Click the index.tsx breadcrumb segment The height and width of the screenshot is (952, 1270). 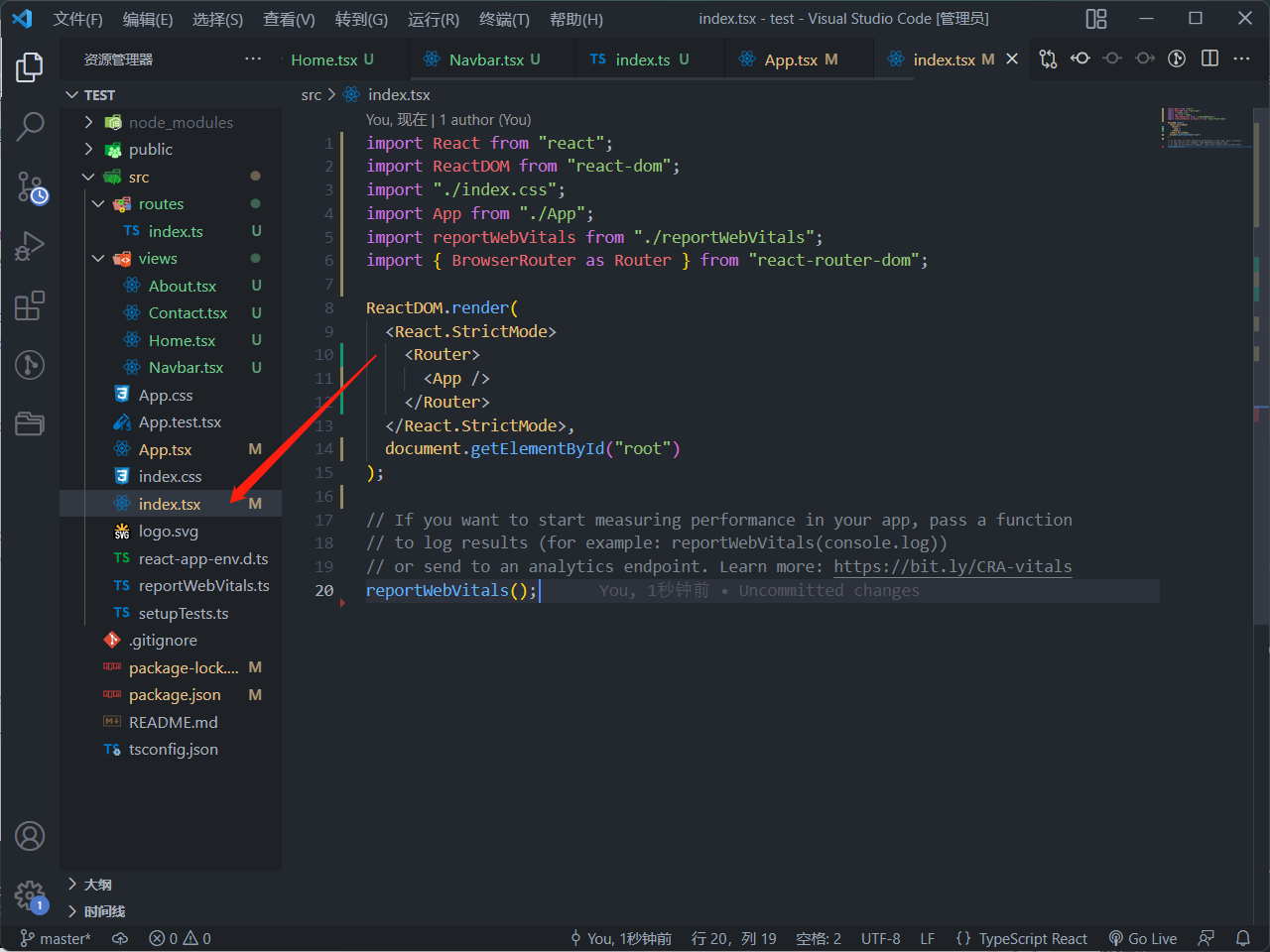pyautogui.click(x=387, y=94)
